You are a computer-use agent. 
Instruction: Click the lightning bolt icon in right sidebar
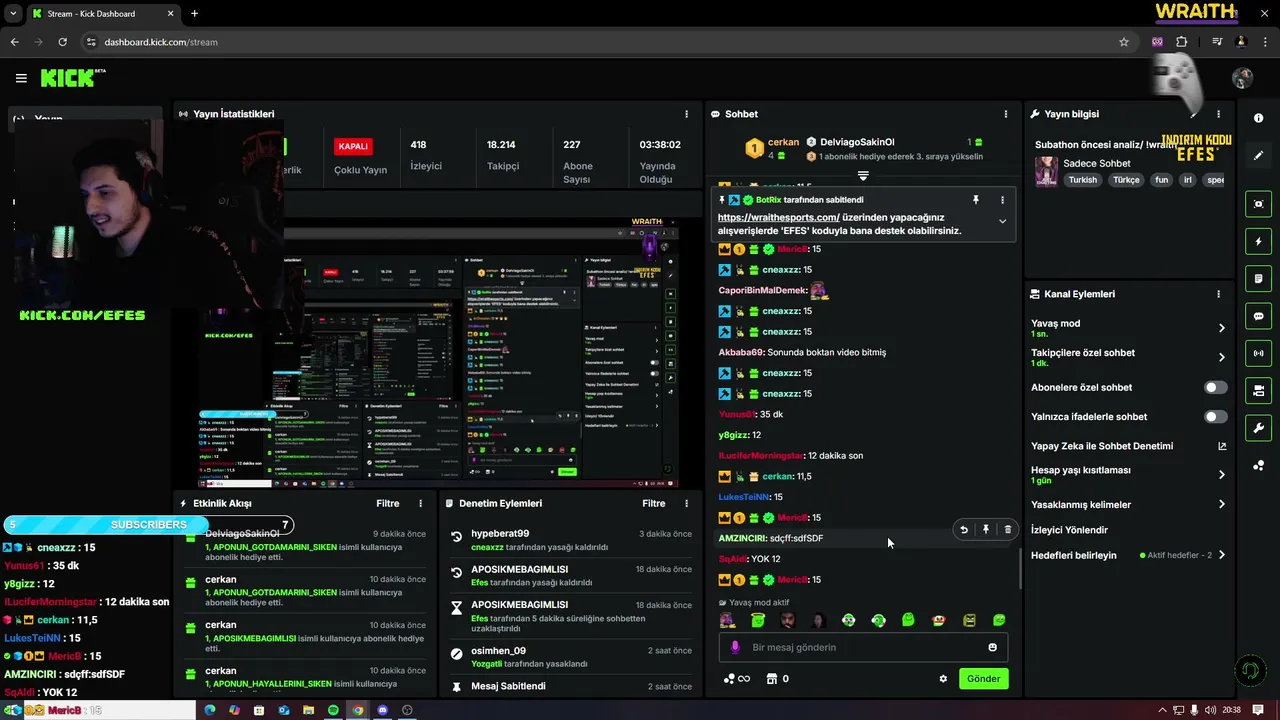click(1258, 241)
